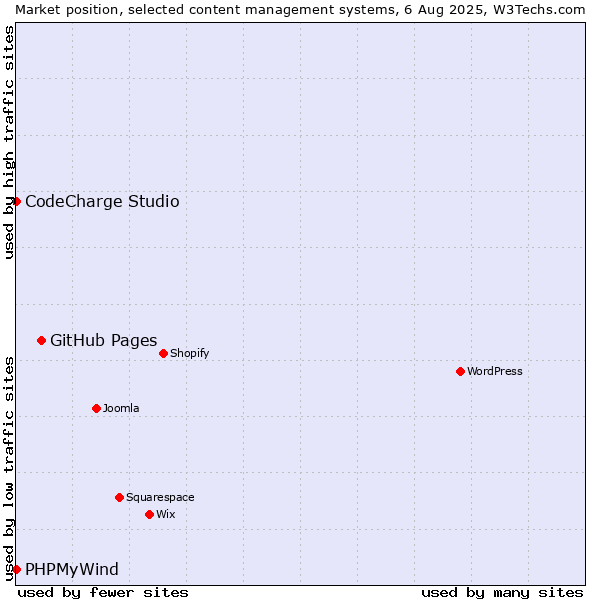Click the 'GitHub Pages' label text
Screen dimensions: 600x600
coord(104,341)
